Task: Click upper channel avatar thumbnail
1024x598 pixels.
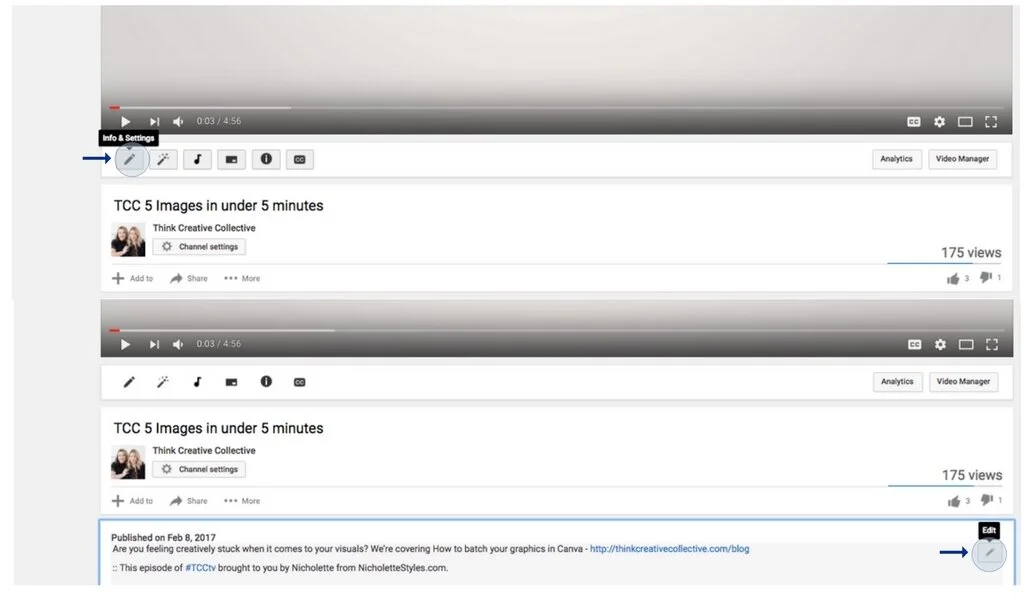Action: [x=128, y=240]
